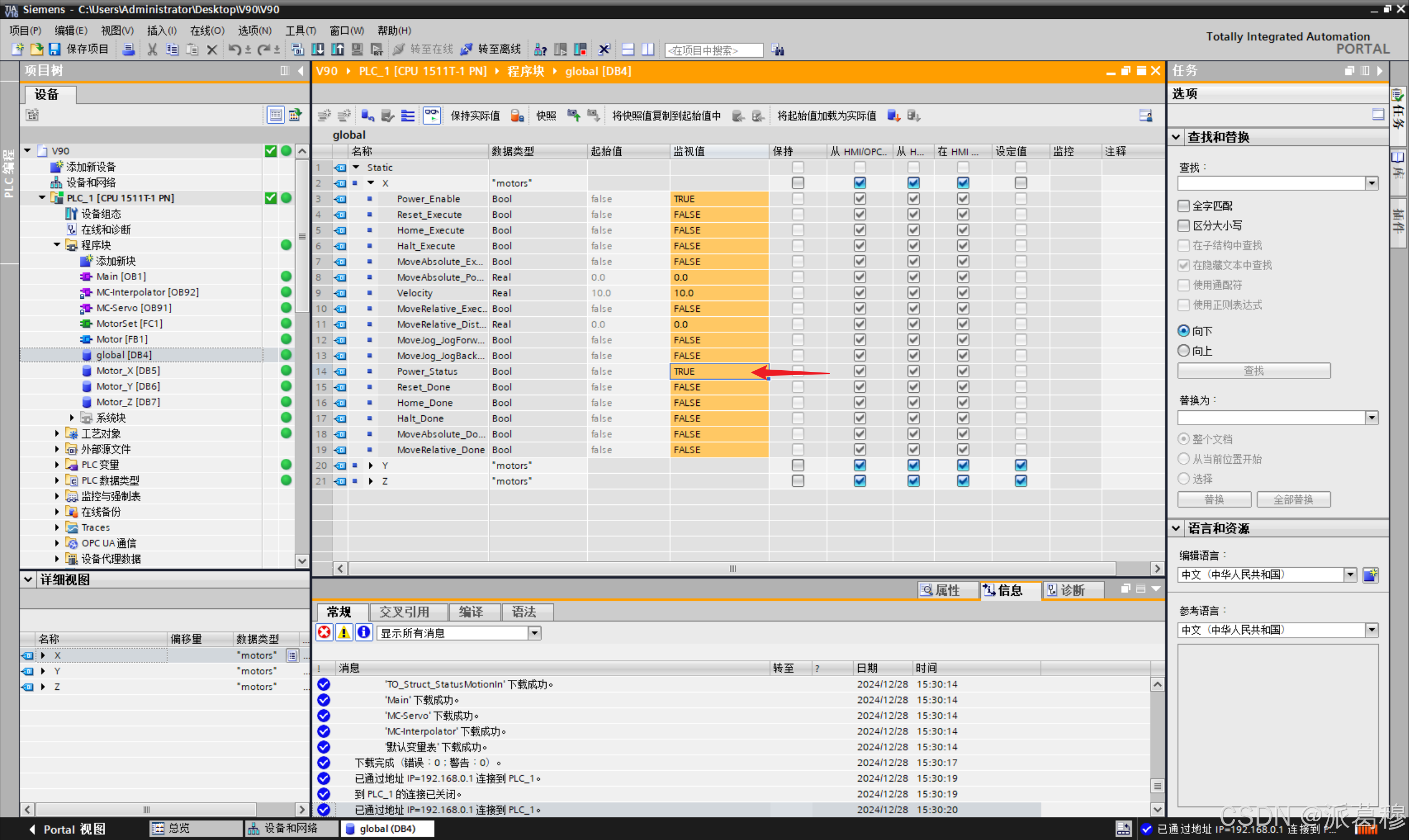Open the 显示所有消息 filter dropdown
The height and width of the screenshot is (840, 1409).
(x=534, y=633)
